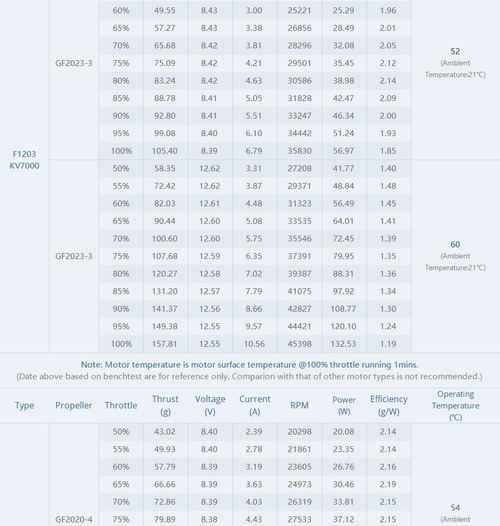Image resolution: width=500 pixels, height=526 pixels.
Task: Select the Power (W) column header
Action: click(x=344, y=405)
